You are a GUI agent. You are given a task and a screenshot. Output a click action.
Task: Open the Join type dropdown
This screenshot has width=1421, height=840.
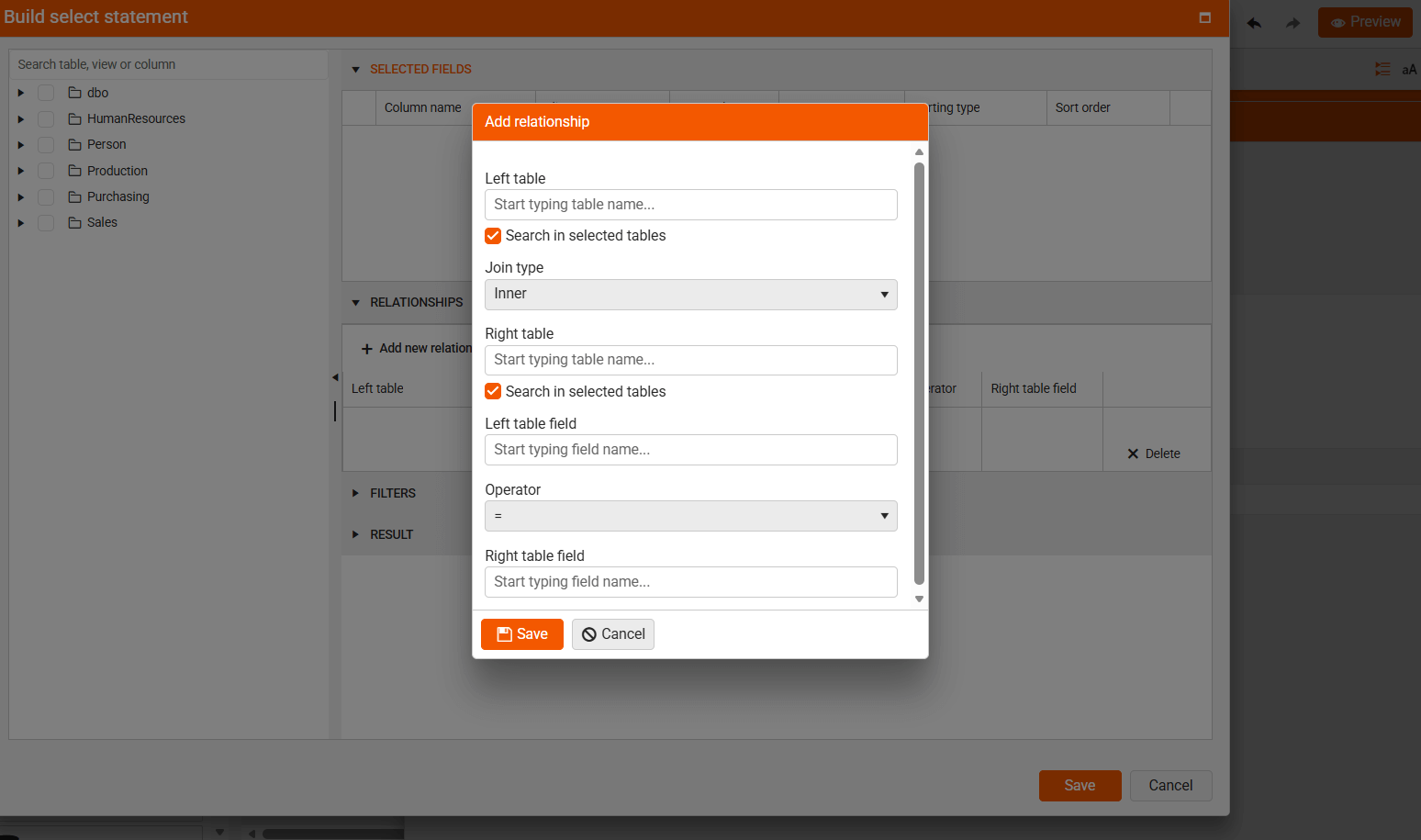point(690,295)
